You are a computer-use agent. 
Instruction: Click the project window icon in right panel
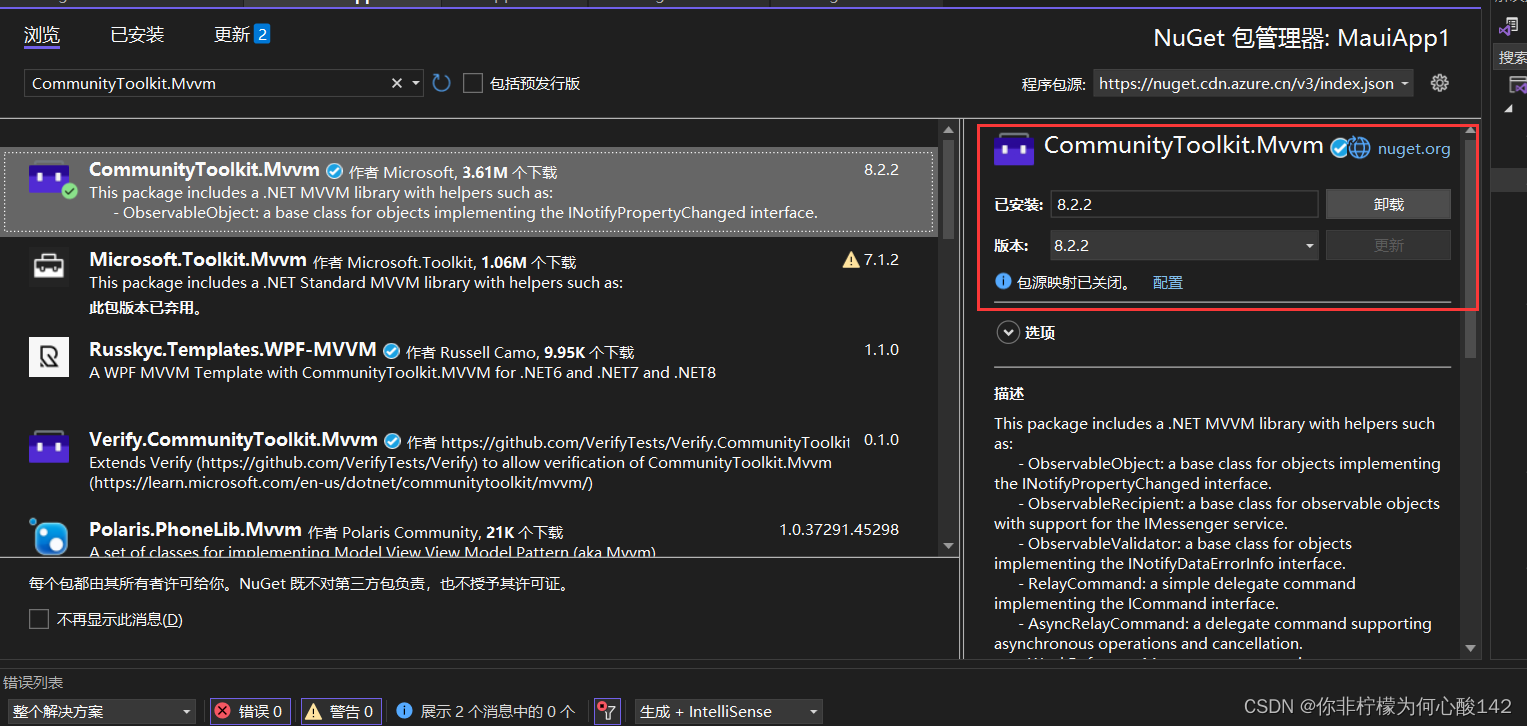coord(1516,84)
